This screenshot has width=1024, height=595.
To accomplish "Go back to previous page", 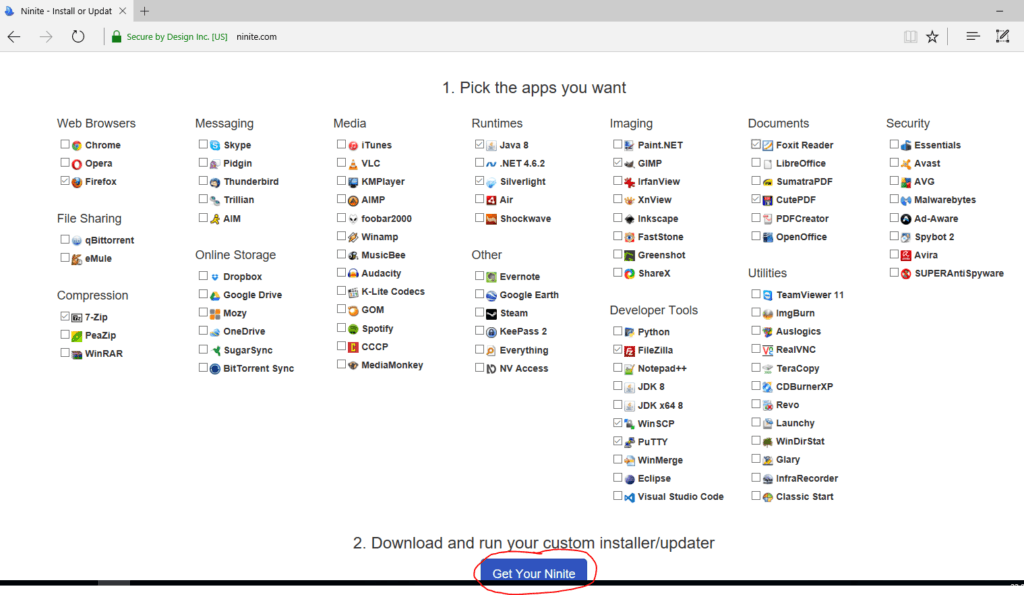I will (14, 37).
